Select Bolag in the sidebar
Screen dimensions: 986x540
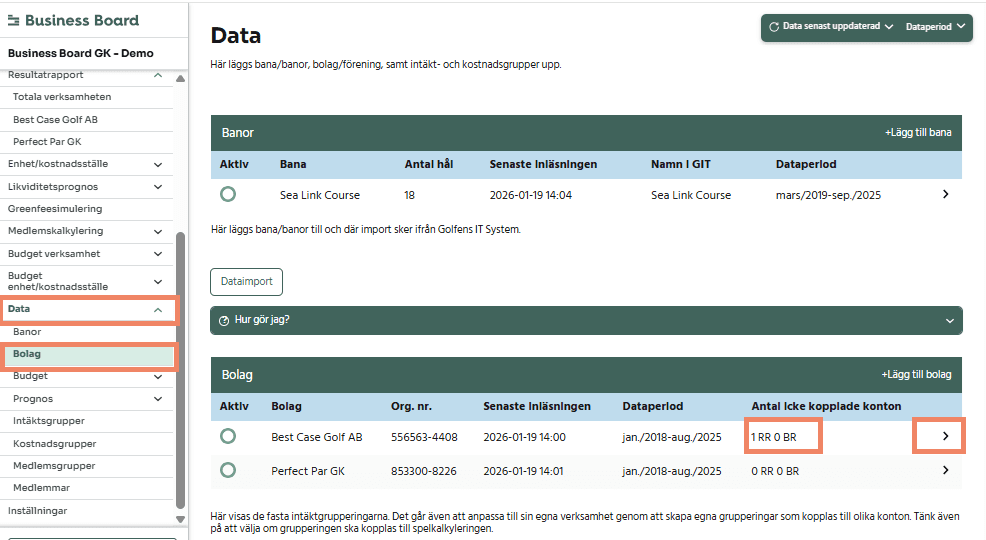(27, 354)
